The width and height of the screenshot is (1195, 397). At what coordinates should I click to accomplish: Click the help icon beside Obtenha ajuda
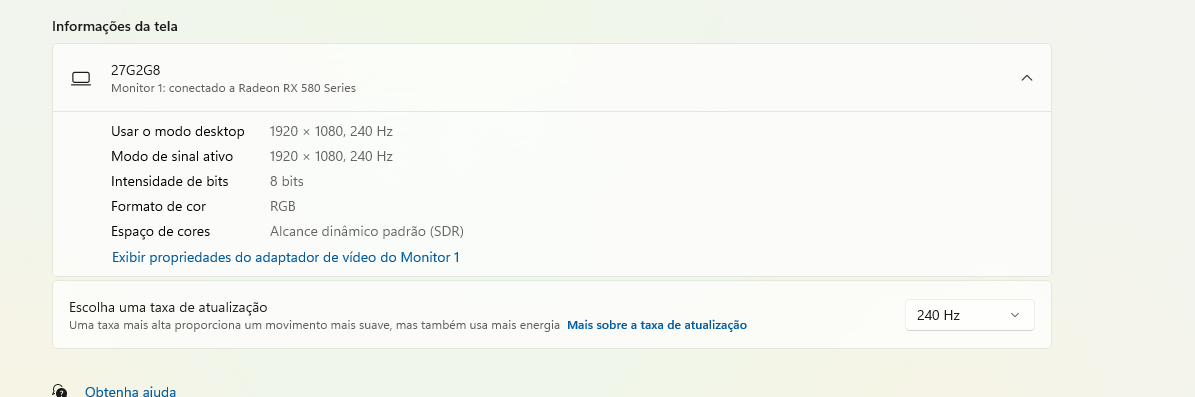[x=59, y=391]
